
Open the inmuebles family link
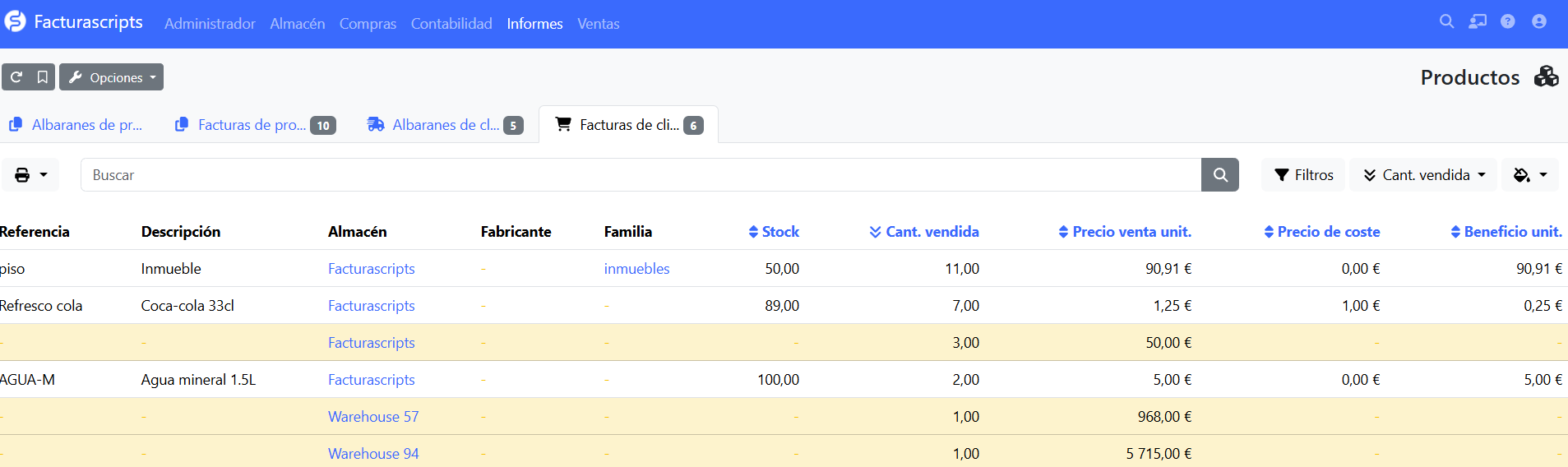[x=636, y=269]
